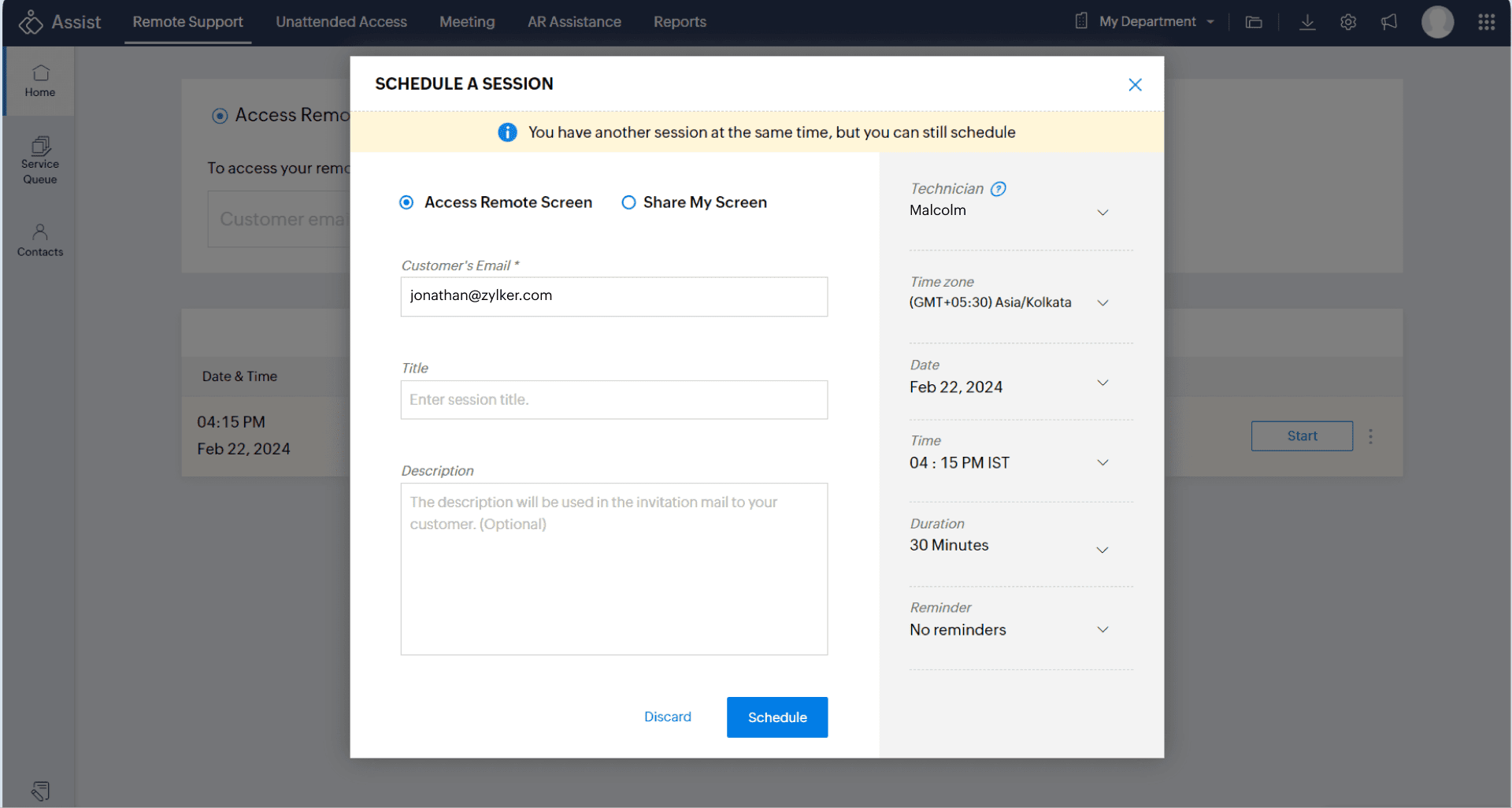The height and width of the screenshot is (808, 1512).
Task: Open the apps grid icon
Action: coord(1486,22)
